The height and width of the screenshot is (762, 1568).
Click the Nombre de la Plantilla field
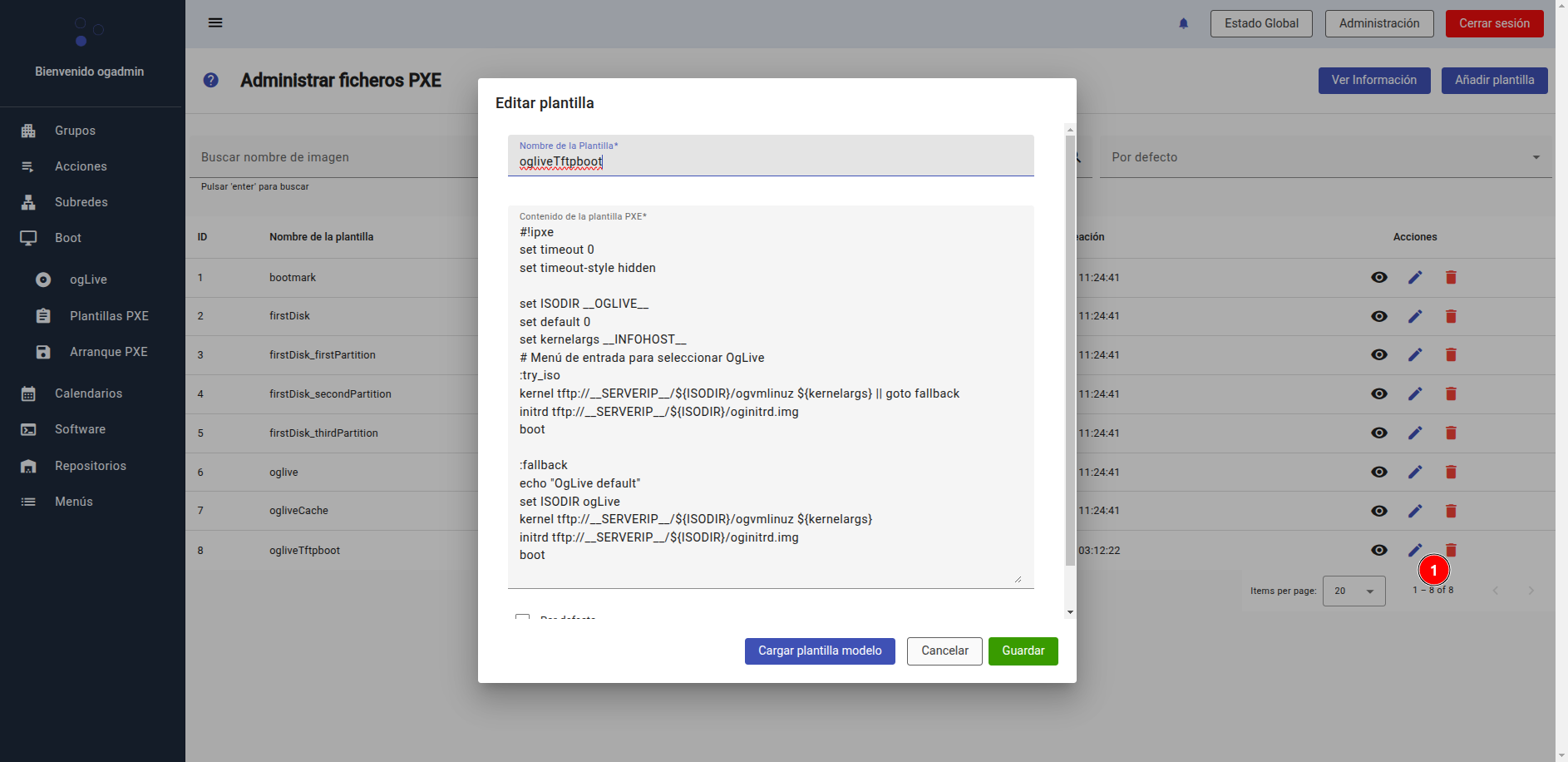(770, 161)
